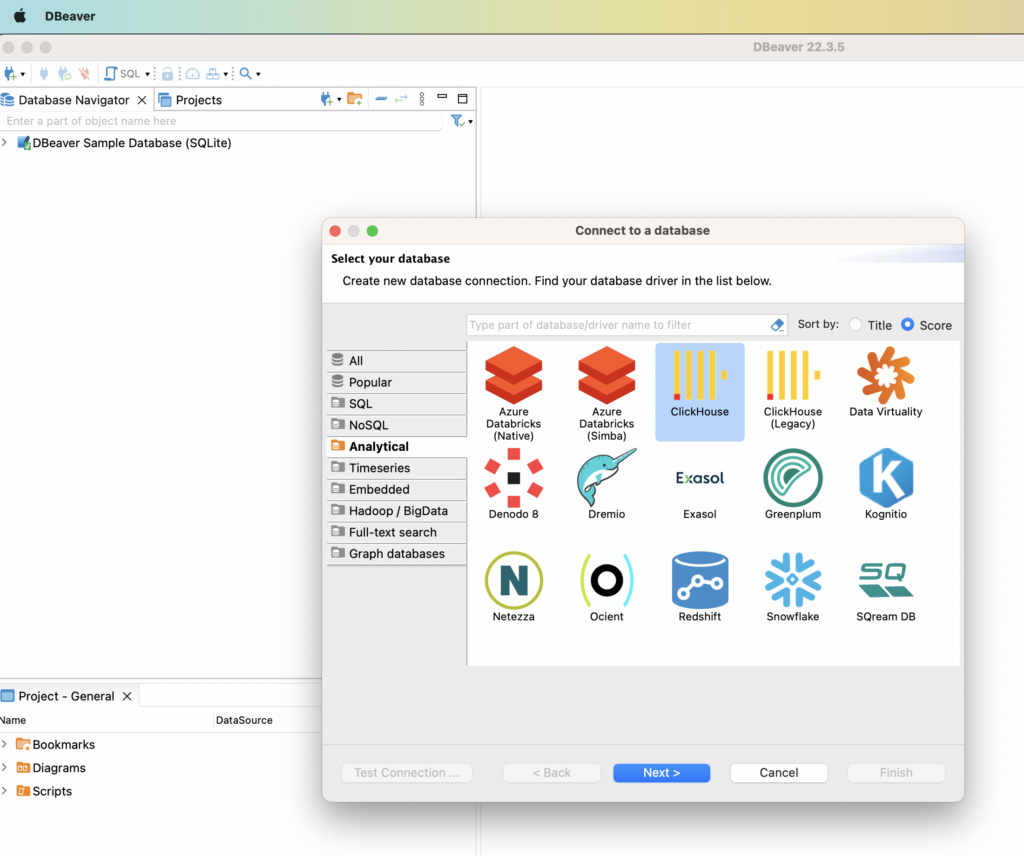Click the Cancel button in dialog
The height and width of the screenshot is (856, 1024).
(778, 772)
